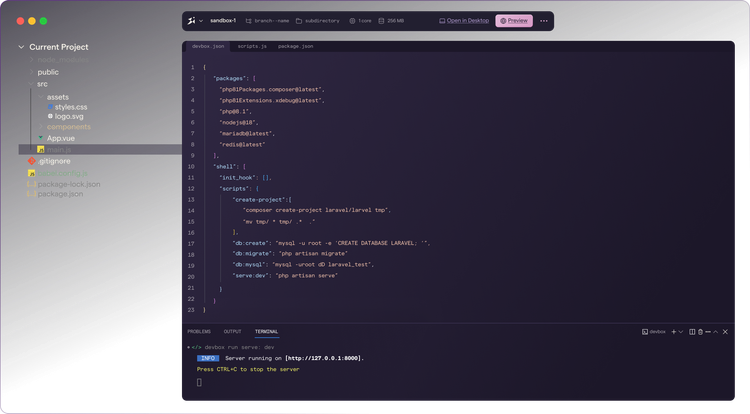Maximize terminal panel with up chevron
Screen dimensions: 750x414
716,332
